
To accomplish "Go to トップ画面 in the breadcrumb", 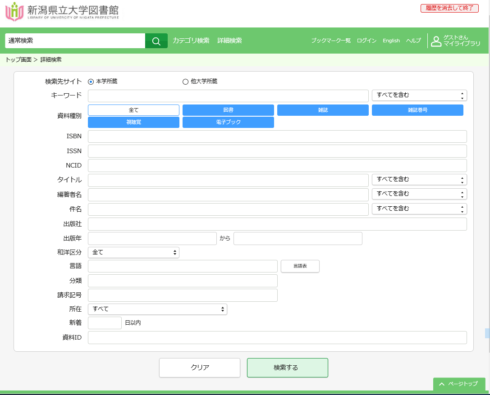I will click(x=18, y=60).
